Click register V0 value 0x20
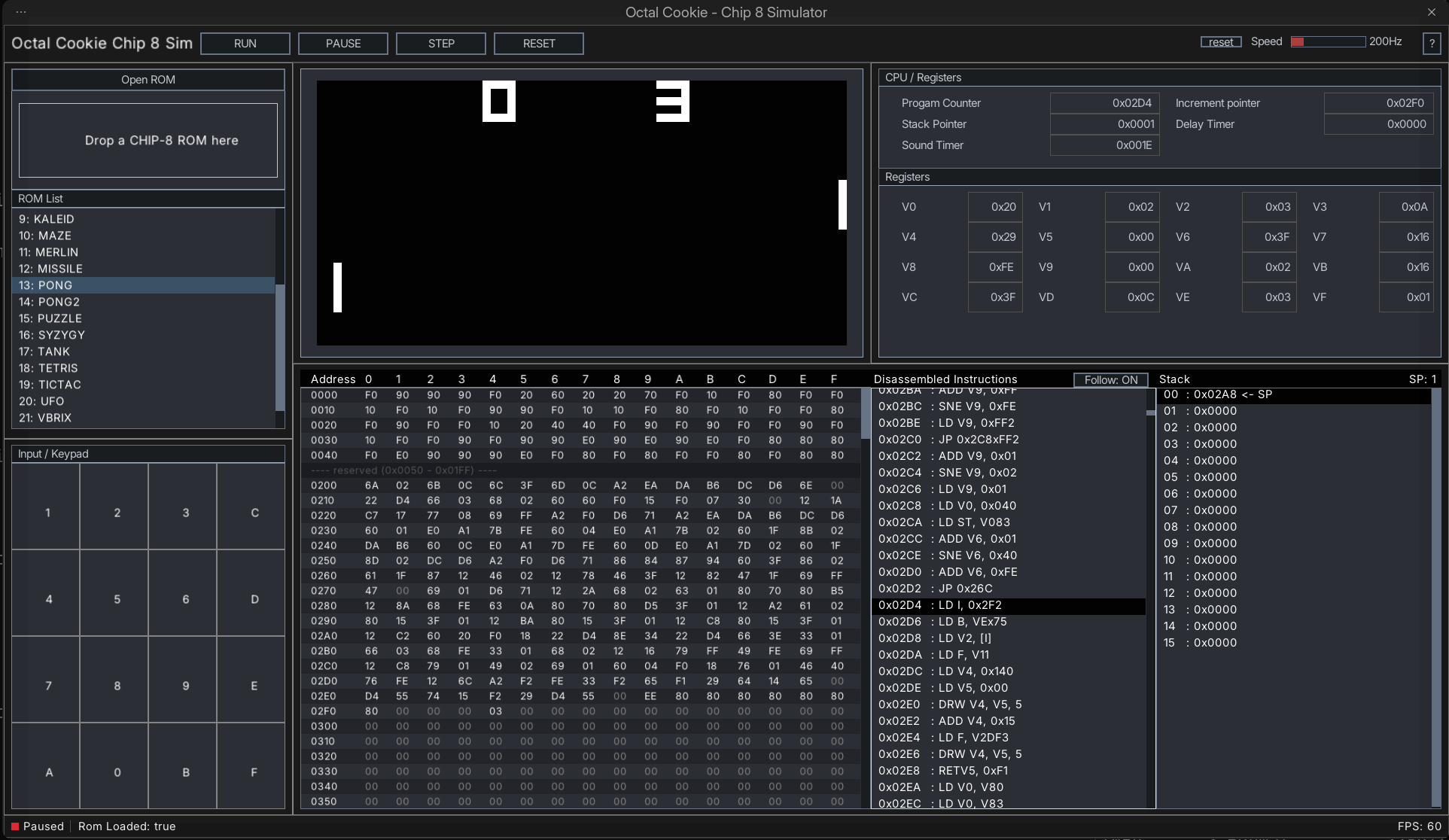 [x=995, y=207]
